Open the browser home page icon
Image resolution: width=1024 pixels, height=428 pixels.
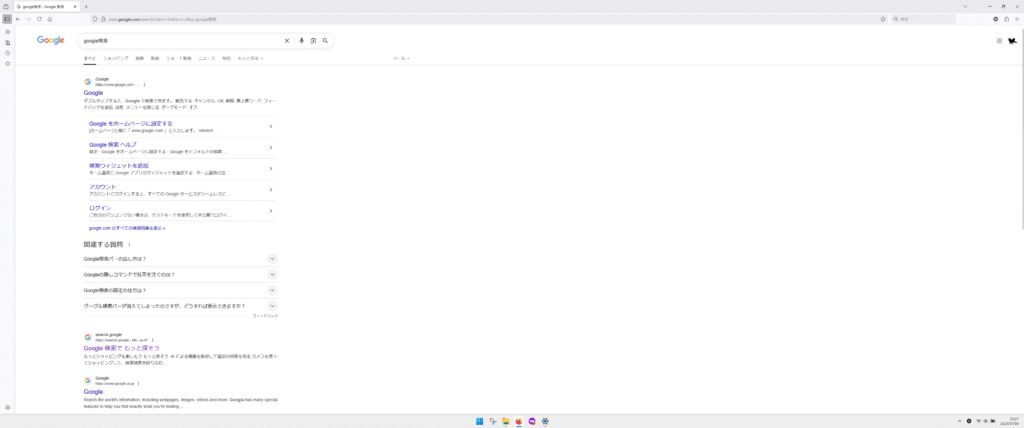tap(50, 19)
